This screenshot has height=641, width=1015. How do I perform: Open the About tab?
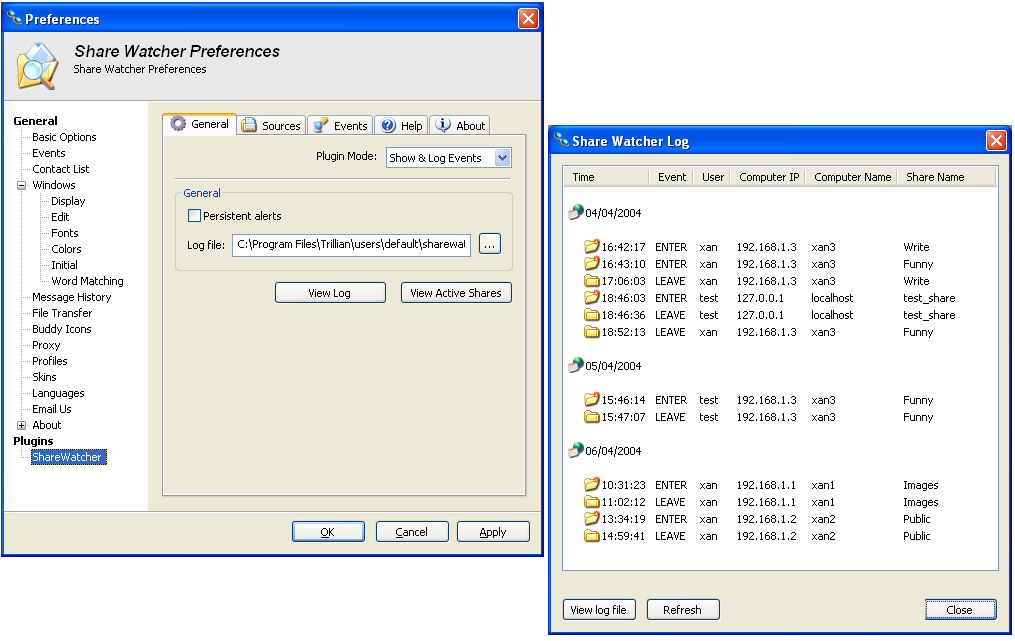pos(460,125)
